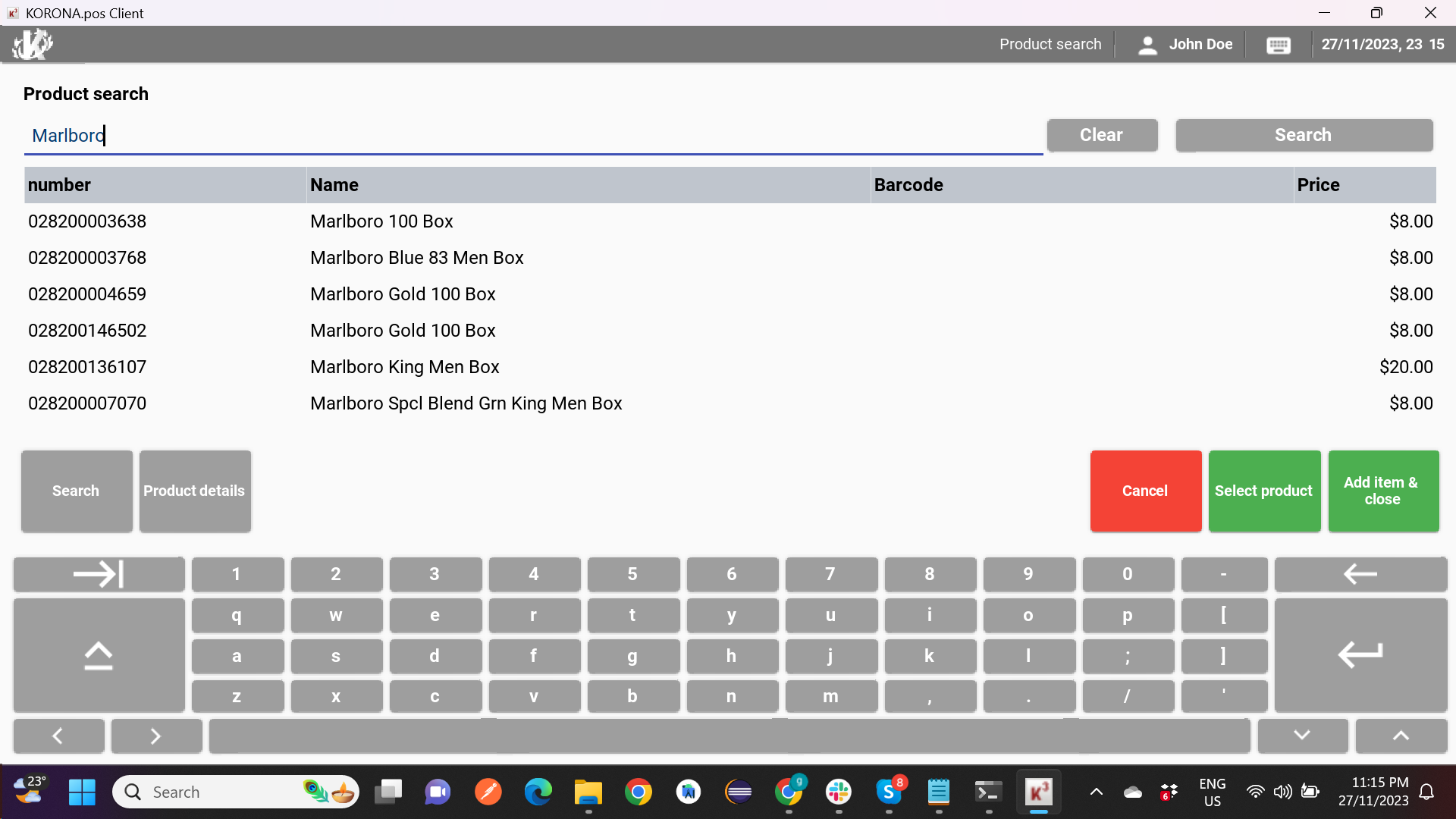Open Product details
This screenshot has width=1456, height=819.
coord(195,491)
